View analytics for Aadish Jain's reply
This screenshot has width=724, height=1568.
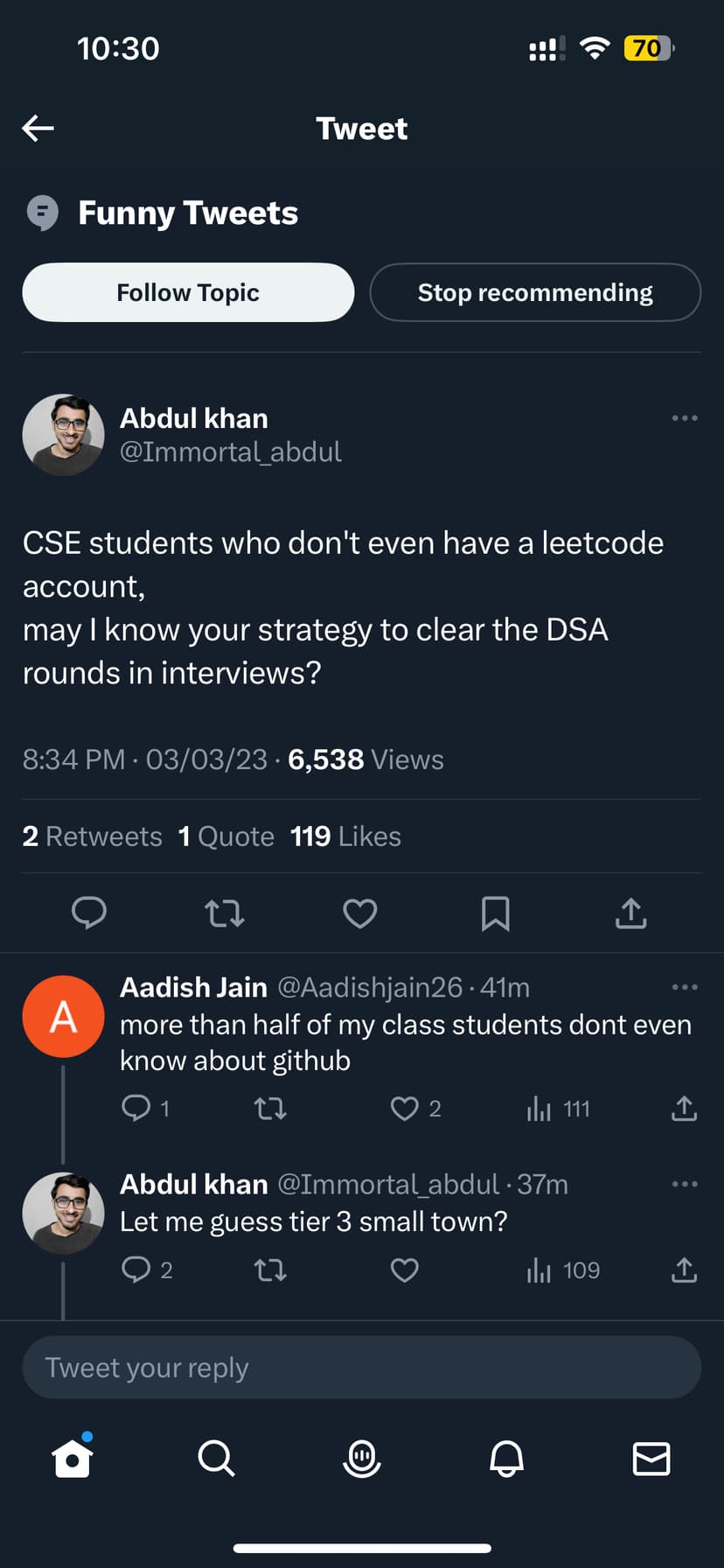point(557,1109)
